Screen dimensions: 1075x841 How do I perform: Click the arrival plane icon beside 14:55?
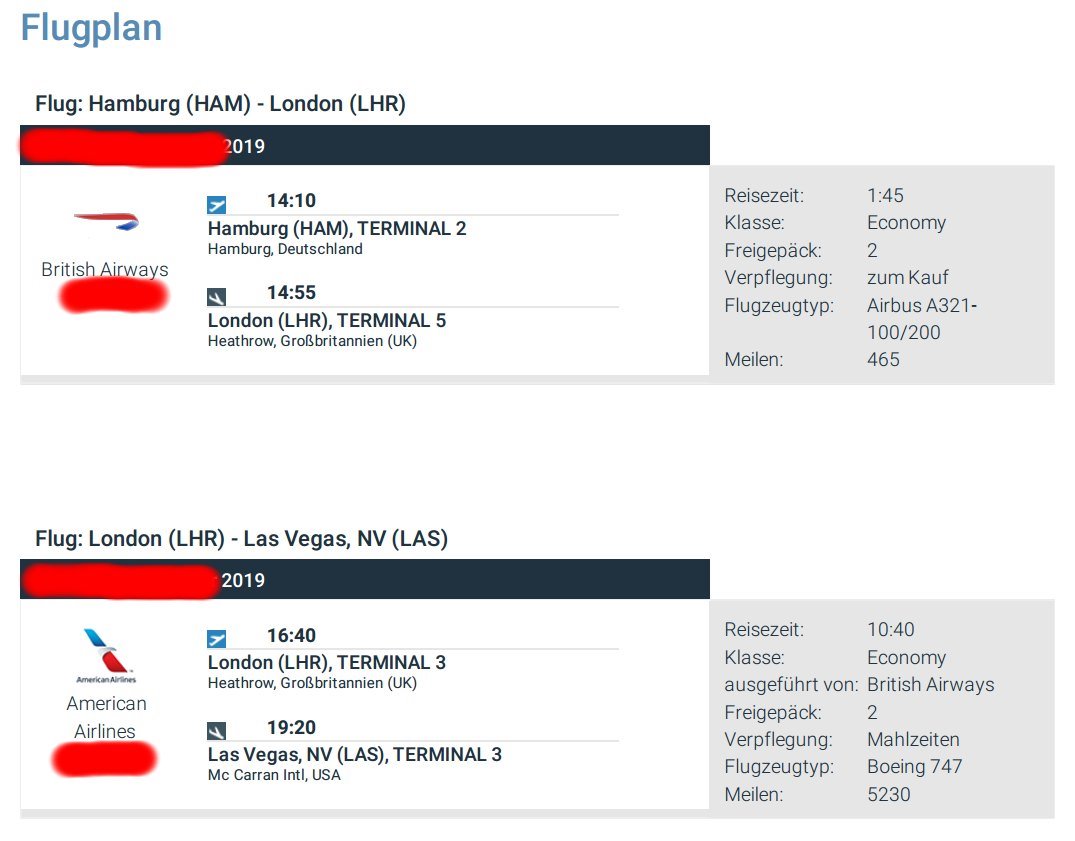(217, 296)
